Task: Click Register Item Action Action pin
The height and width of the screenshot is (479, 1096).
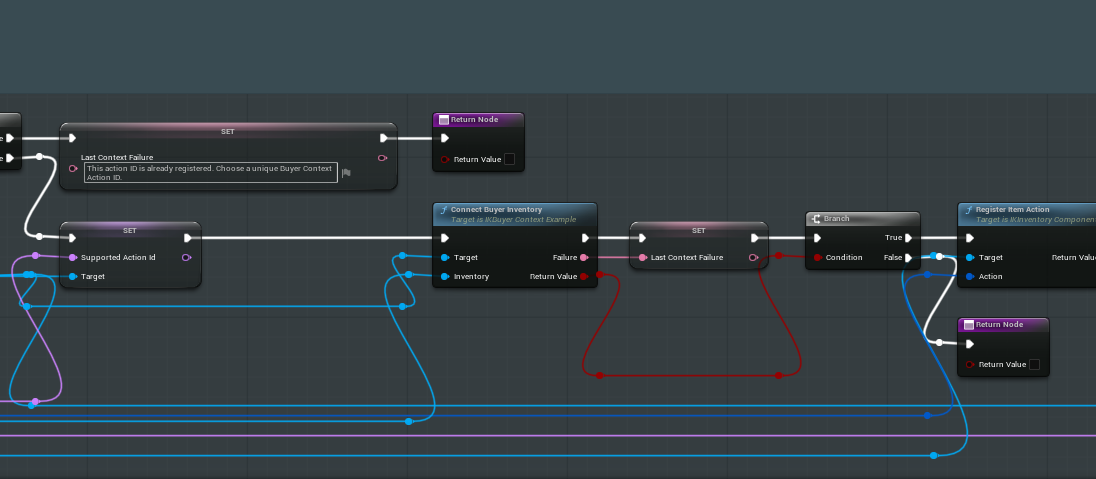Action: 969,276
